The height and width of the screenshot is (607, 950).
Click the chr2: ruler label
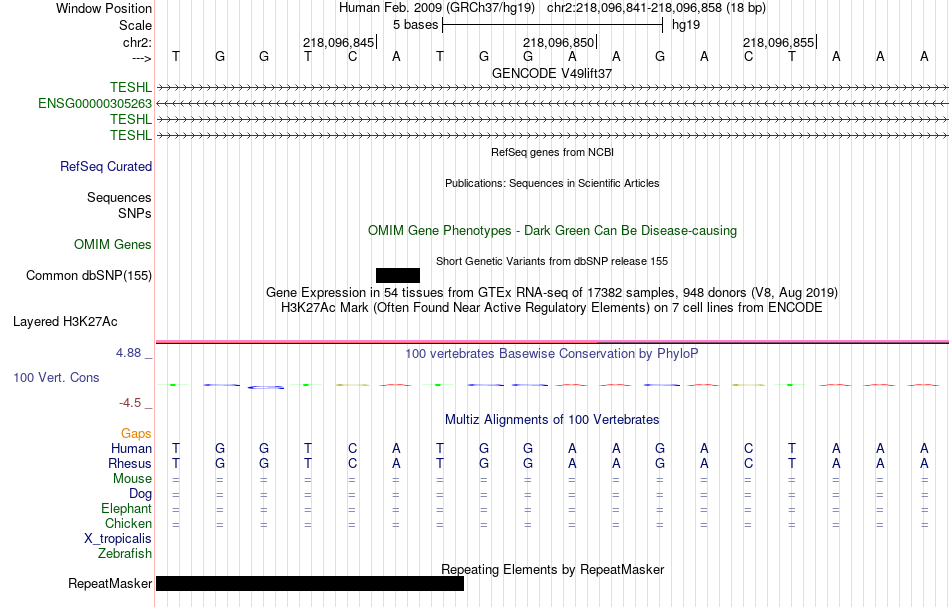tap(138, 42)
